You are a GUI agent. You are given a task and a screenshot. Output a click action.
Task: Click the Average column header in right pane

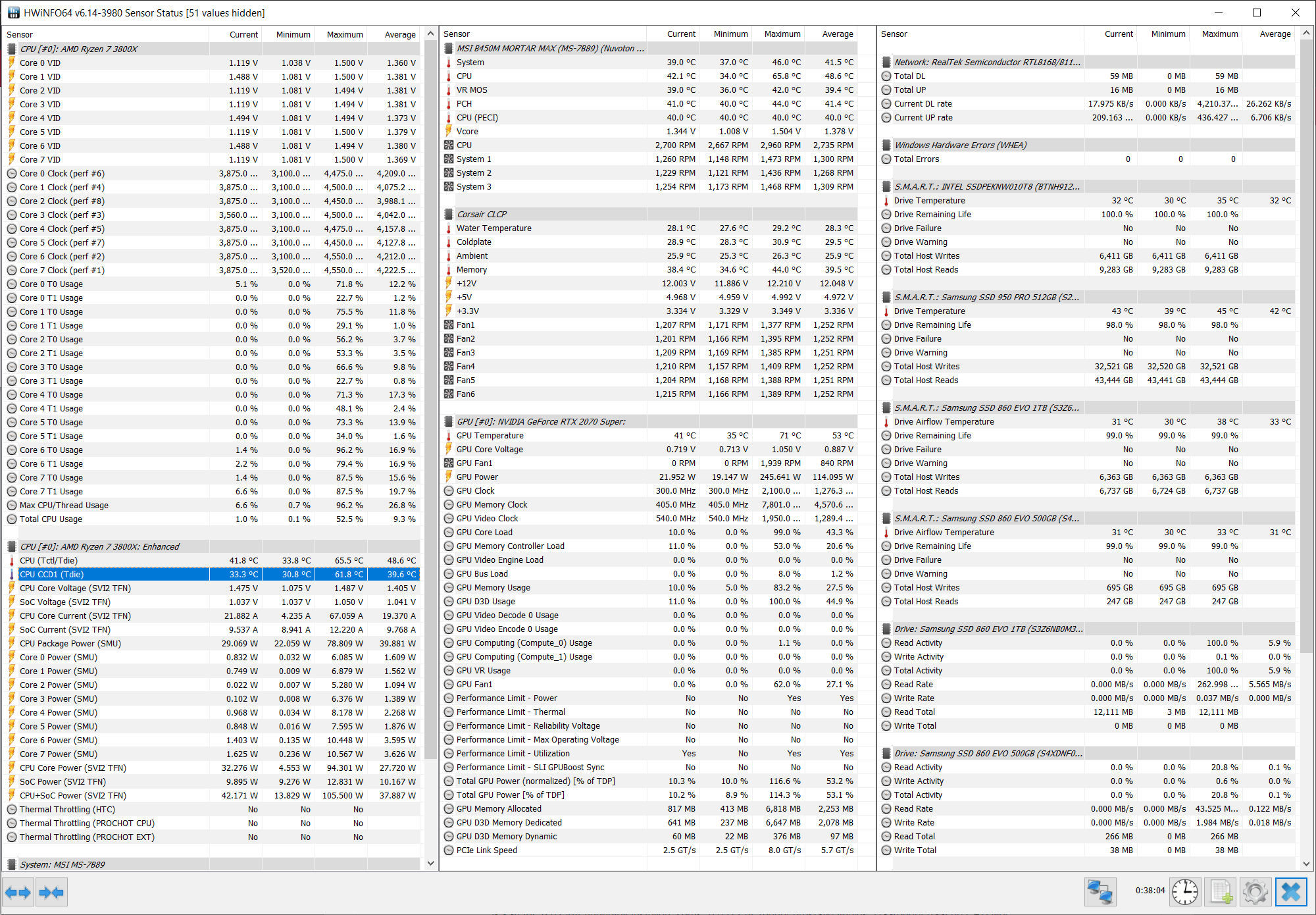(x=1269, y=34)
